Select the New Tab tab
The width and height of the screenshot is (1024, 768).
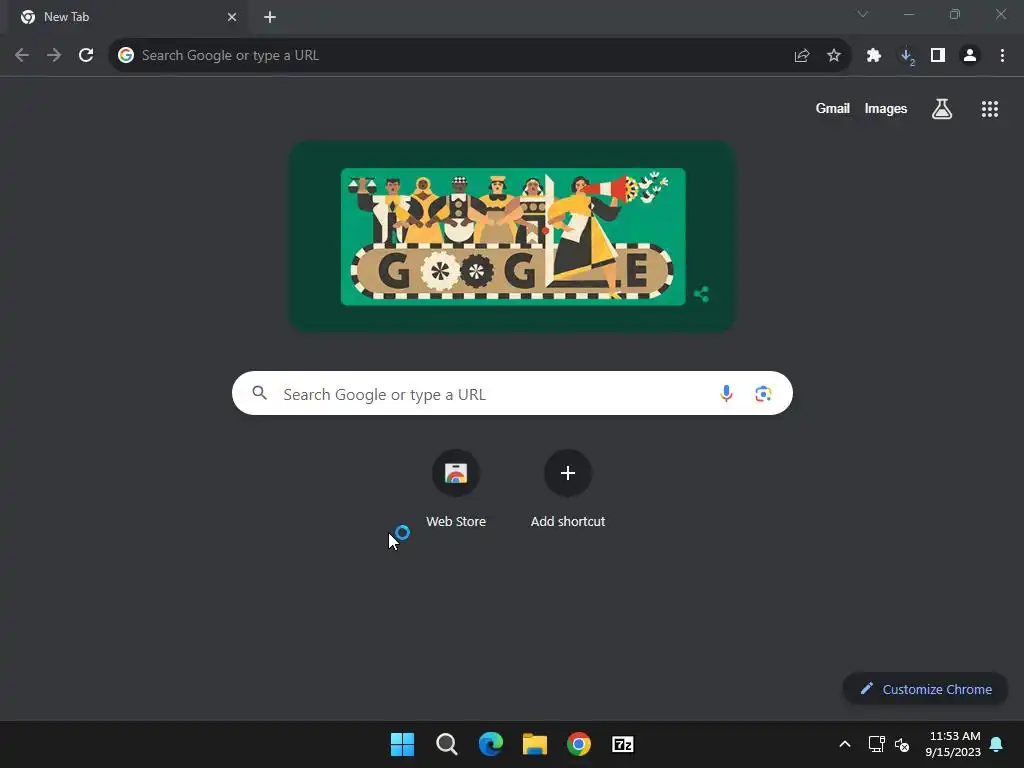click(127, 17)
